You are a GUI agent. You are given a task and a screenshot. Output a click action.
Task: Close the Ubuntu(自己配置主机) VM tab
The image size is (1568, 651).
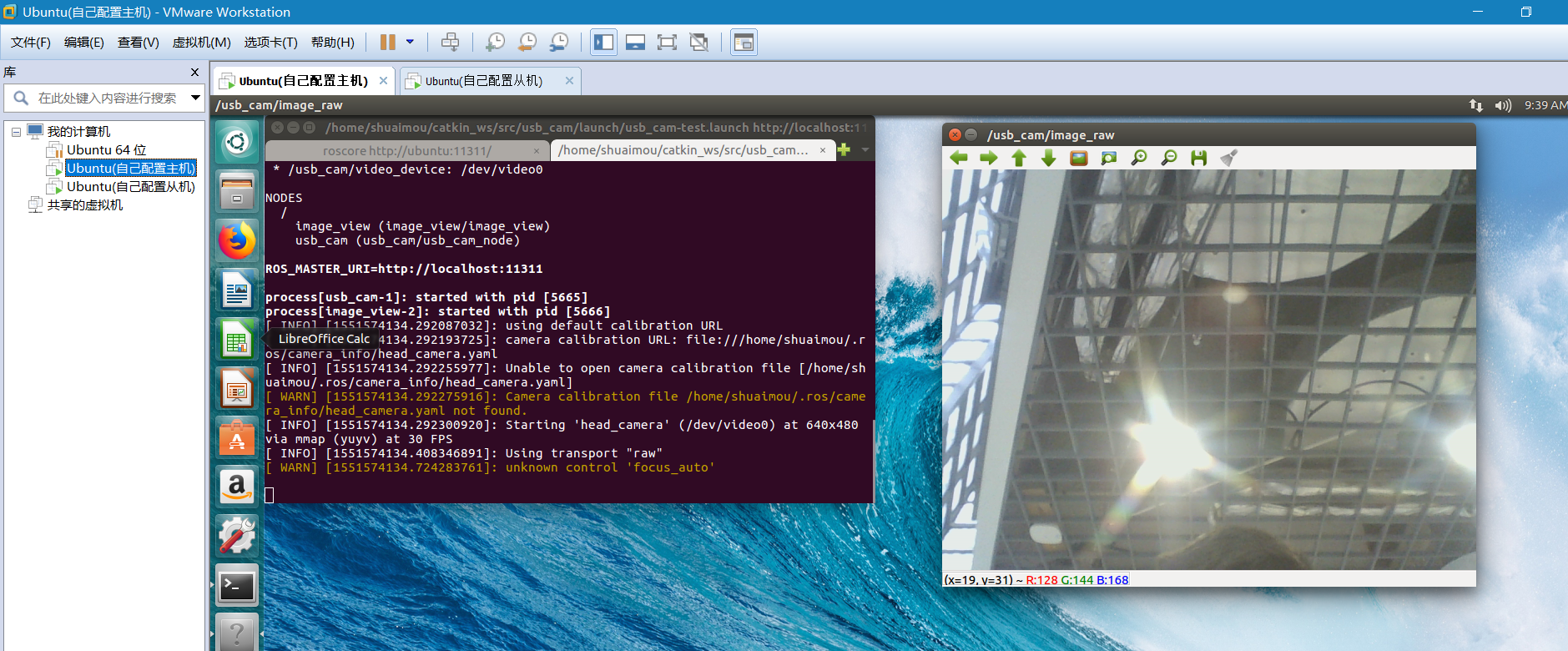pos(383,81)
